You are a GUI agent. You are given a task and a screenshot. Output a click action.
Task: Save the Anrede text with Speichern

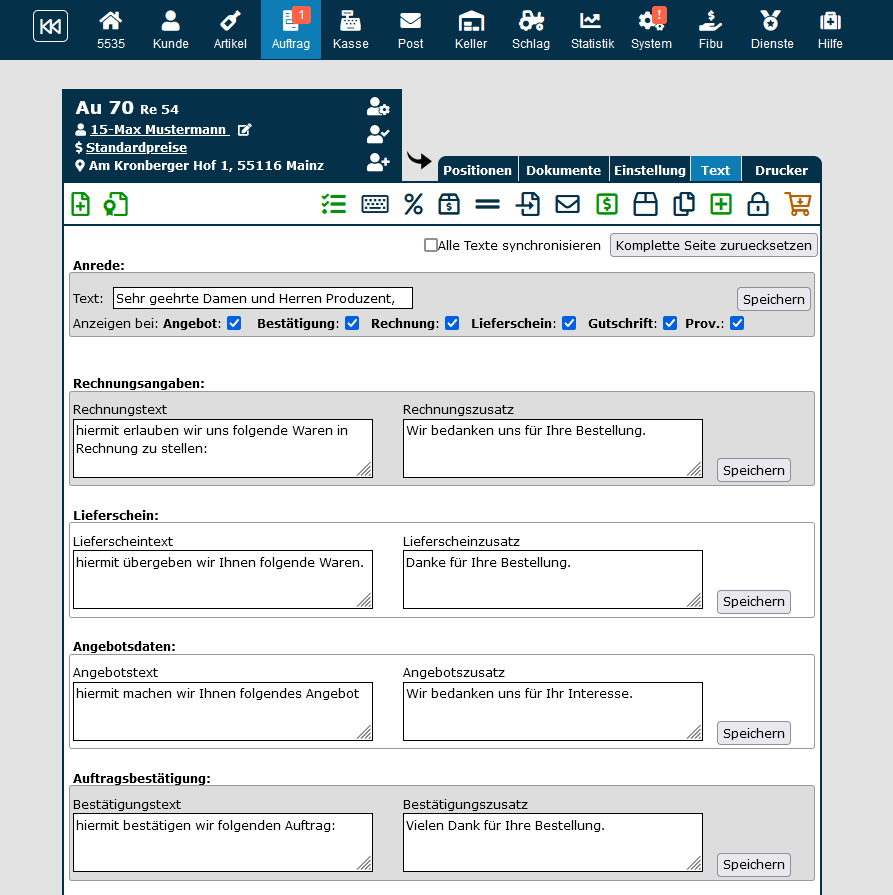773,299
